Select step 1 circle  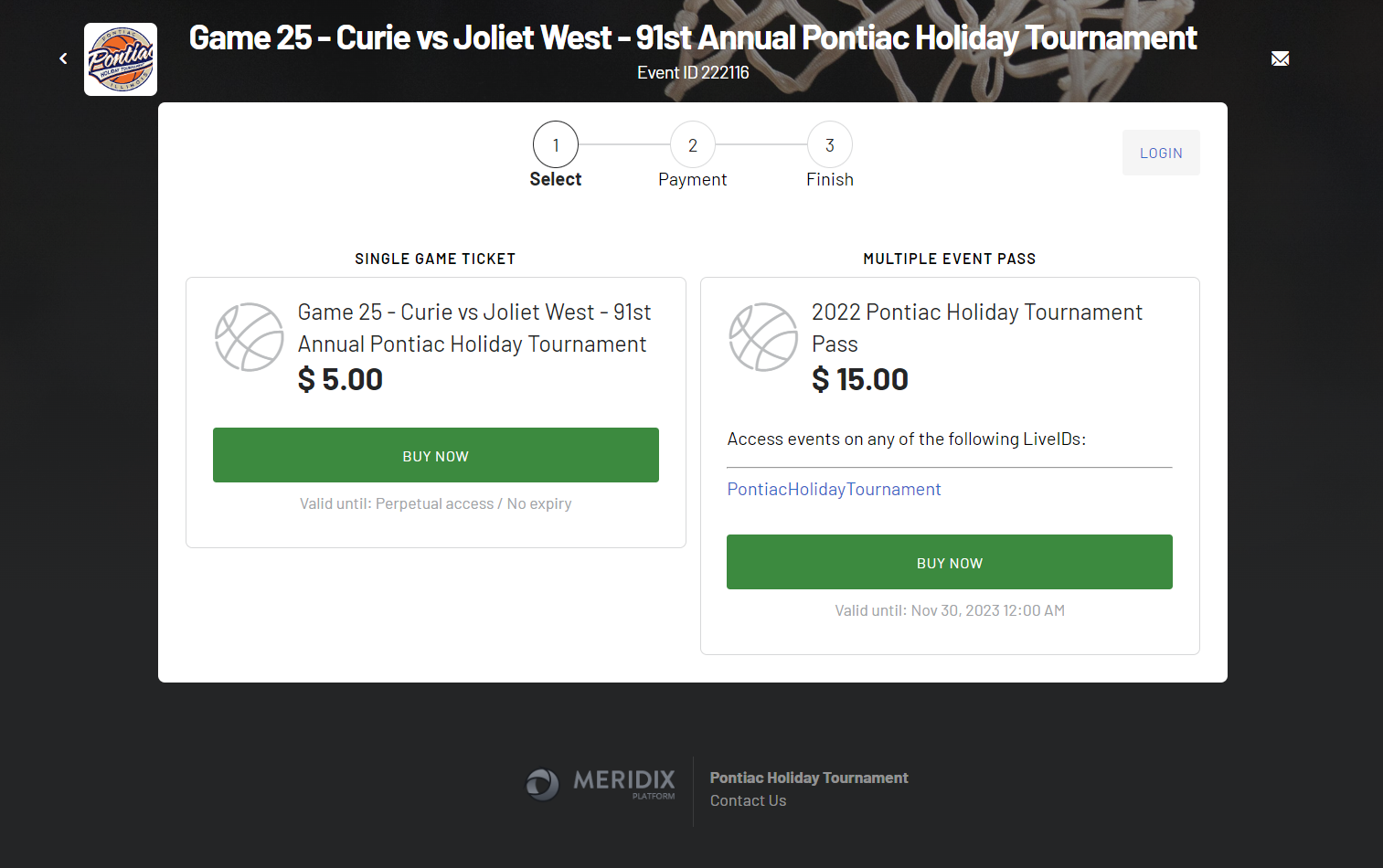point(556,144)
